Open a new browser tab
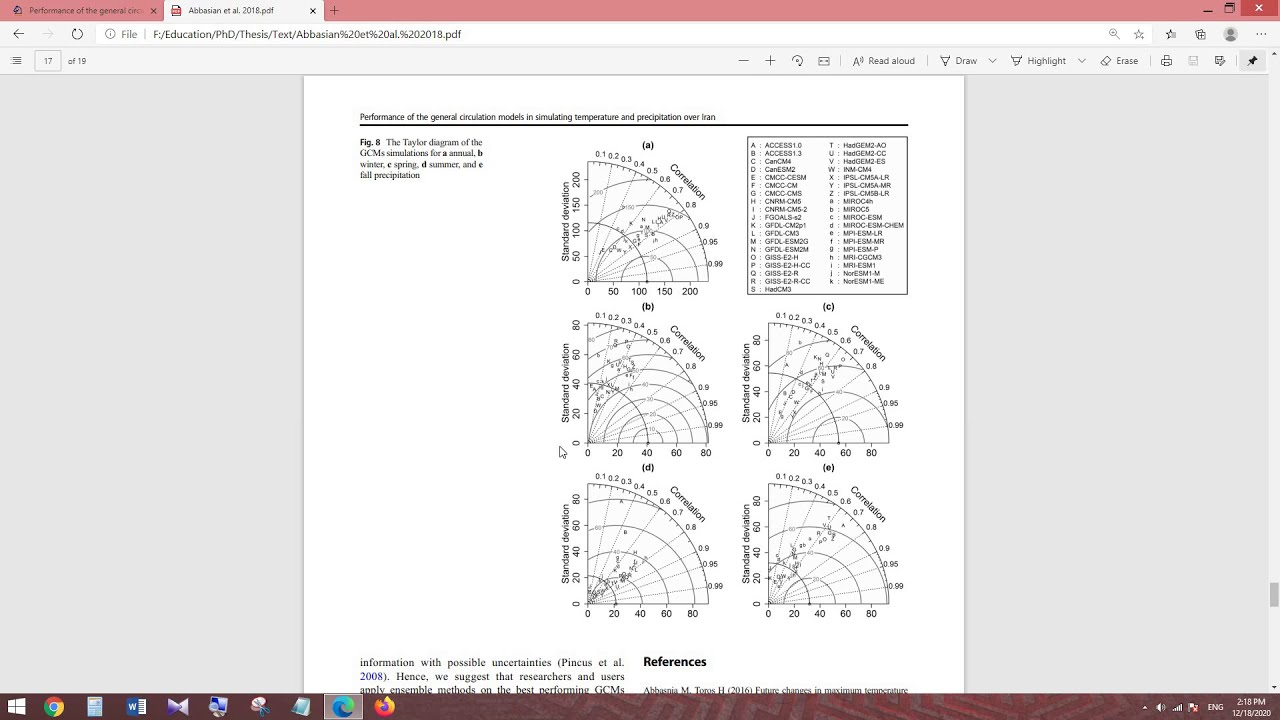The image size is (1280, 720). coord(334,10)
